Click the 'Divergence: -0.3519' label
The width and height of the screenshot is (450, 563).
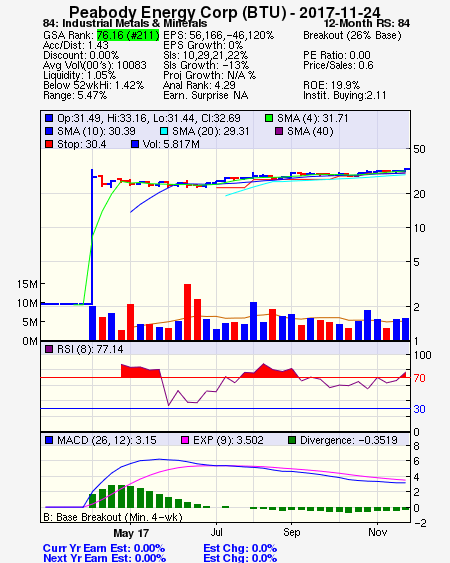click(x=349, y=440)
